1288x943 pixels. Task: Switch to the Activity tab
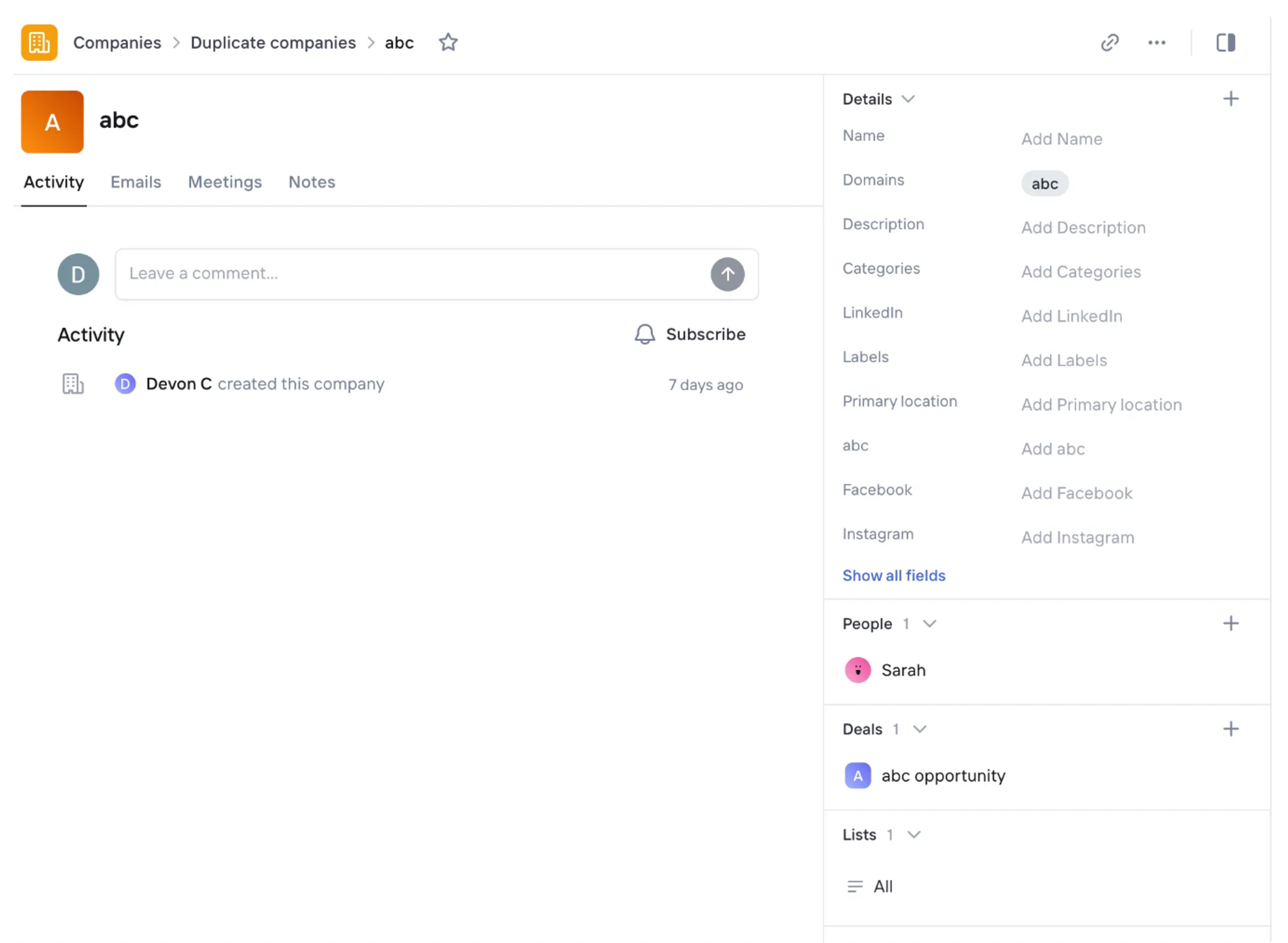pyautogui.click(x=54, y=182)
